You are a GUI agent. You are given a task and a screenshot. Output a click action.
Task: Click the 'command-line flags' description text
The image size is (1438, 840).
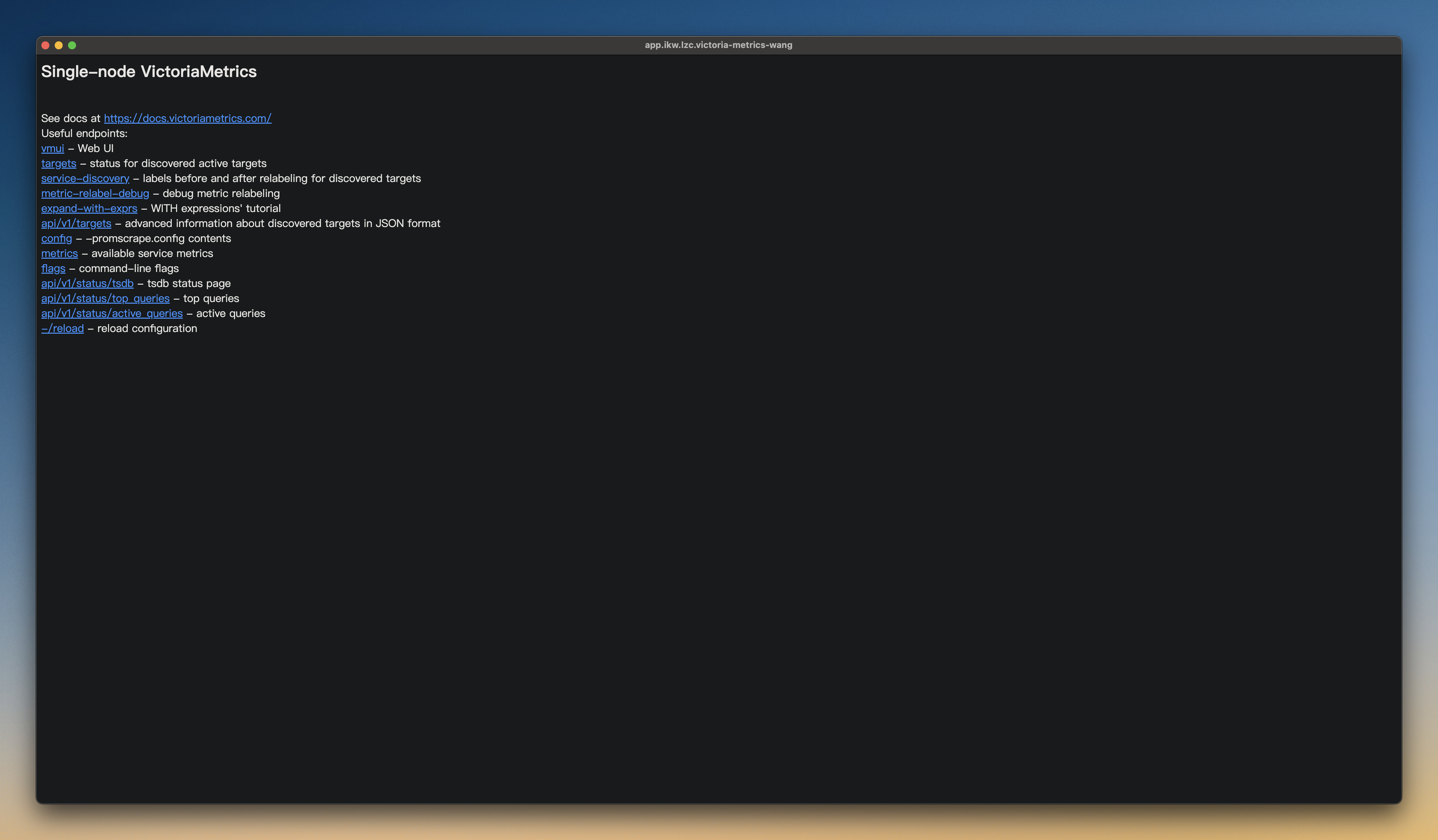(x=129, y=268)
